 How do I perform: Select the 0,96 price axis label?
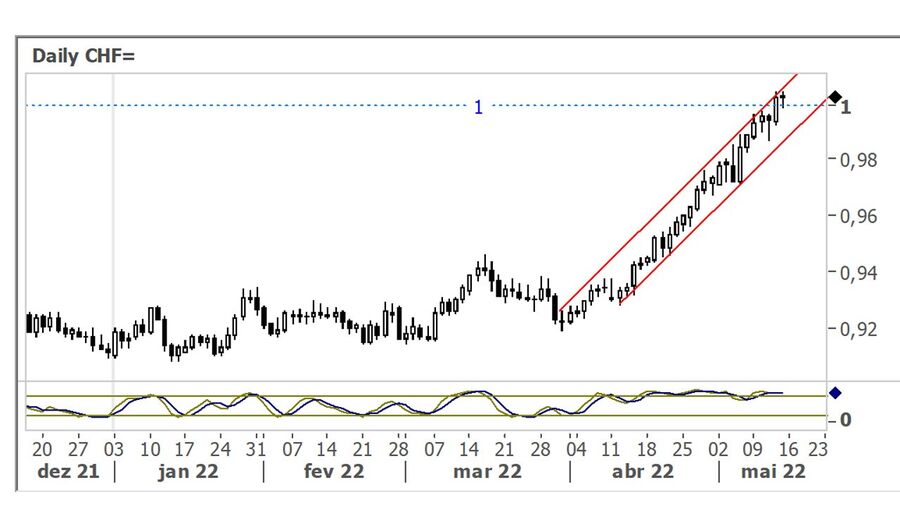858,216
